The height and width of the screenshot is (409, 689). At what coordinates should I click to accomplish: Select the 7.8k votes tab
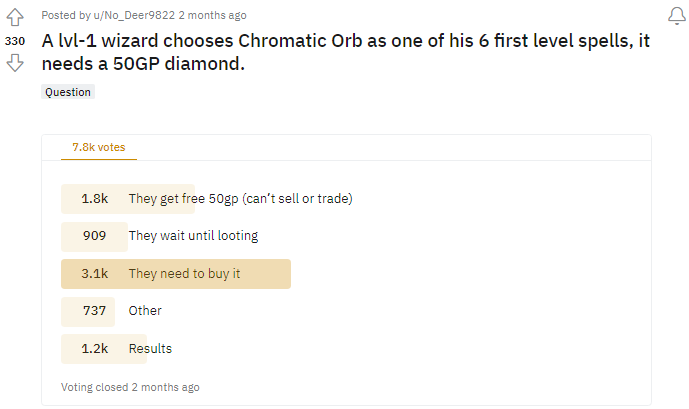(x=98, y=147)
